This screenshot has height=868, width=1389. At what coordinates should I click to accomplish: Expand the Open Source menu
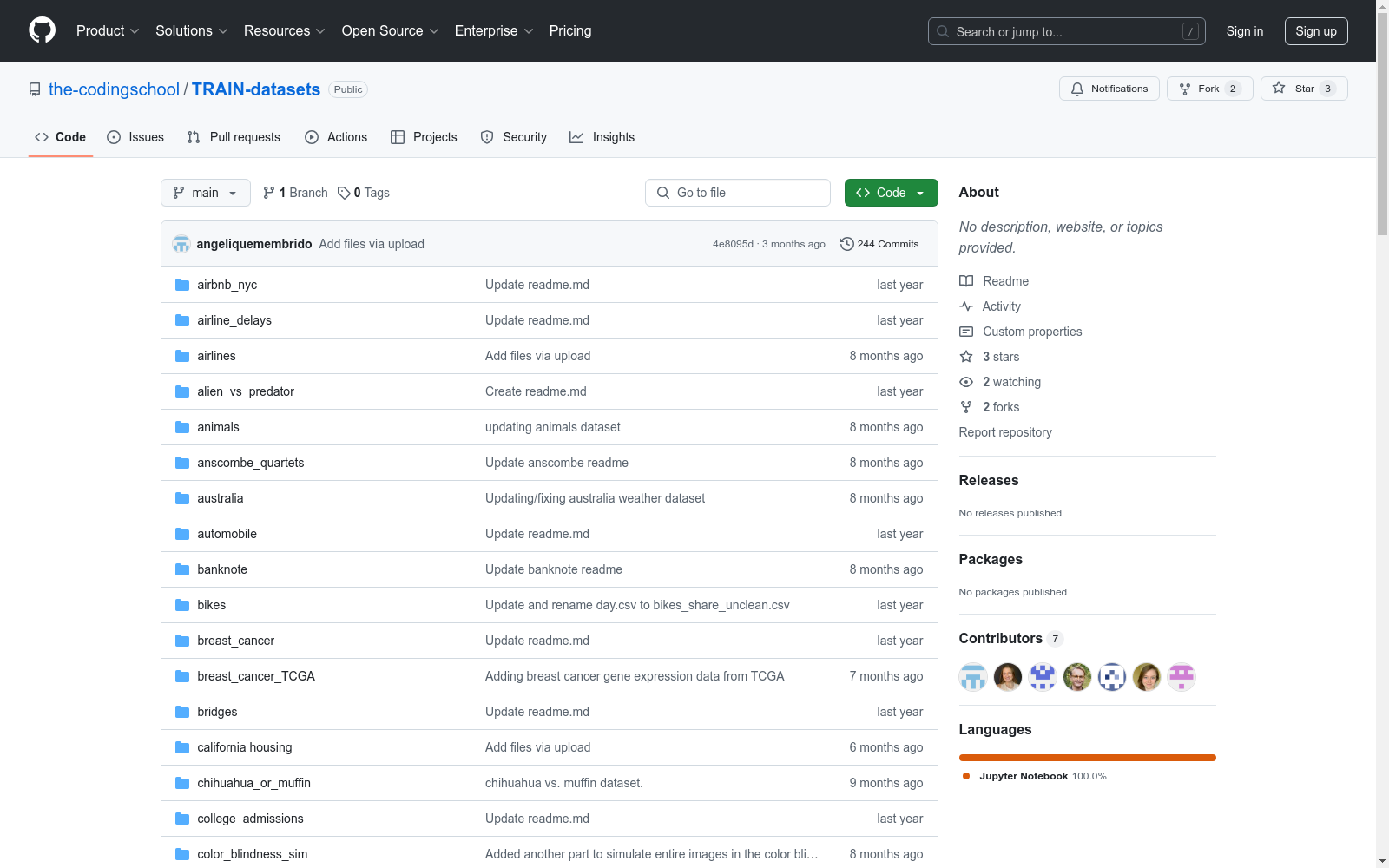391,31
